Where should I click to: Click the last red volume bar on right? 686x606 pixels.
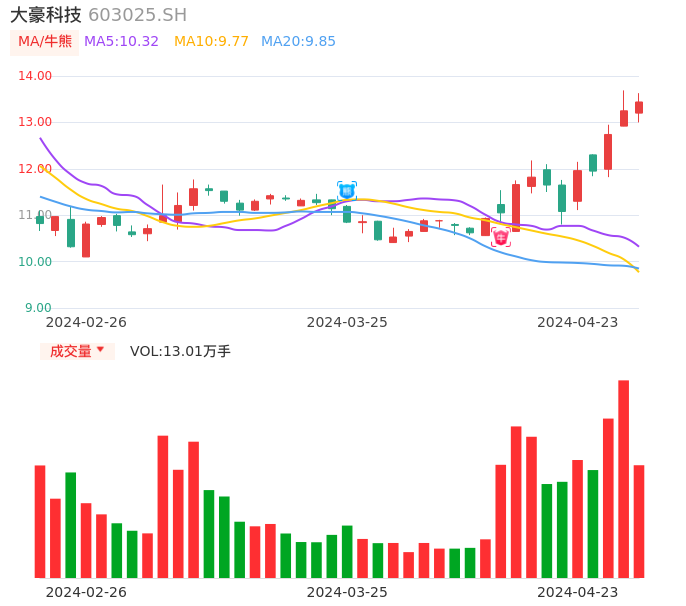[639, 522]
